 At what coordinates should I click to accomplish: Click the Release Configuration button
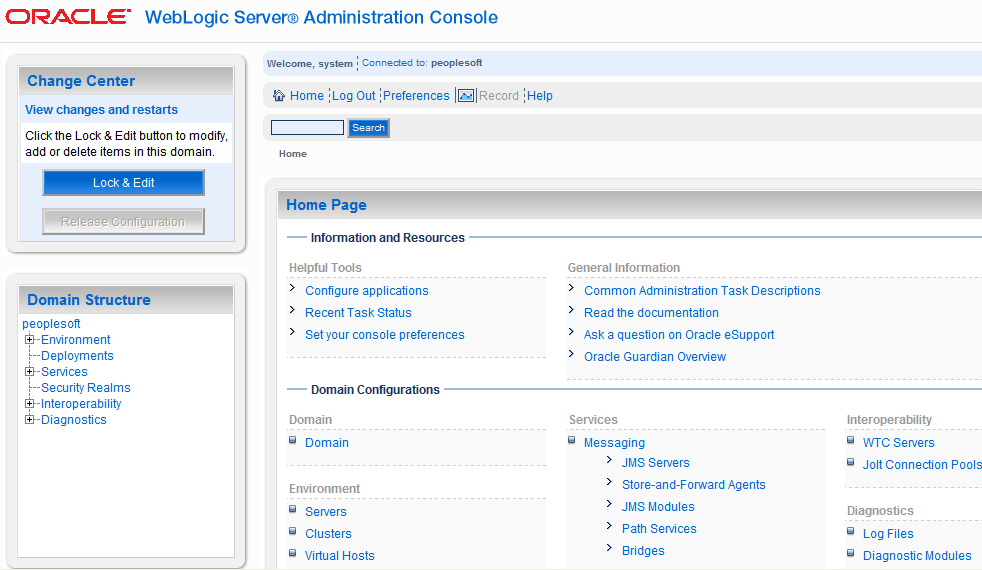click(123, 222)
